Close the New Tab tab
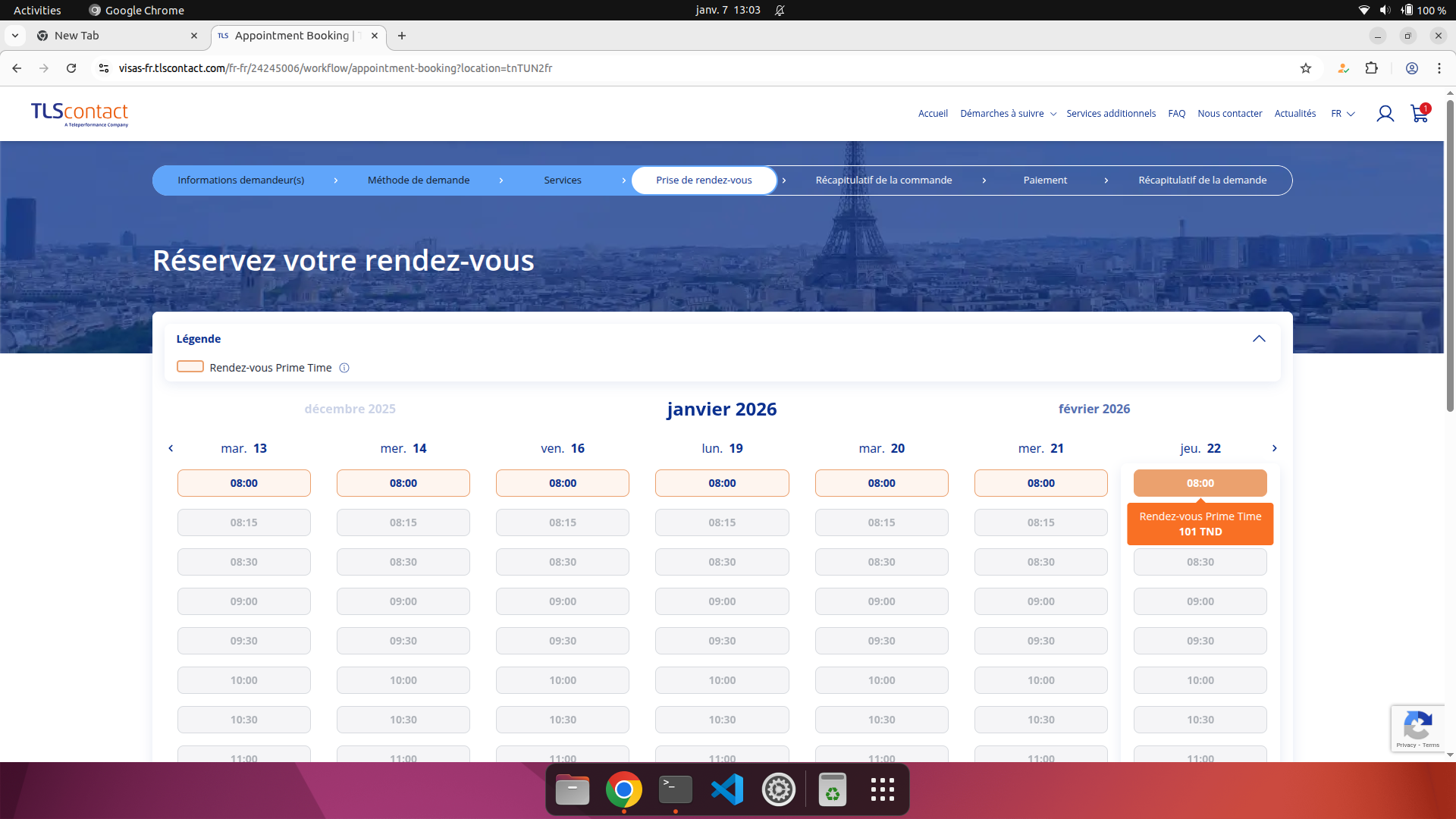1456x819 pixels. click(194, 36)
